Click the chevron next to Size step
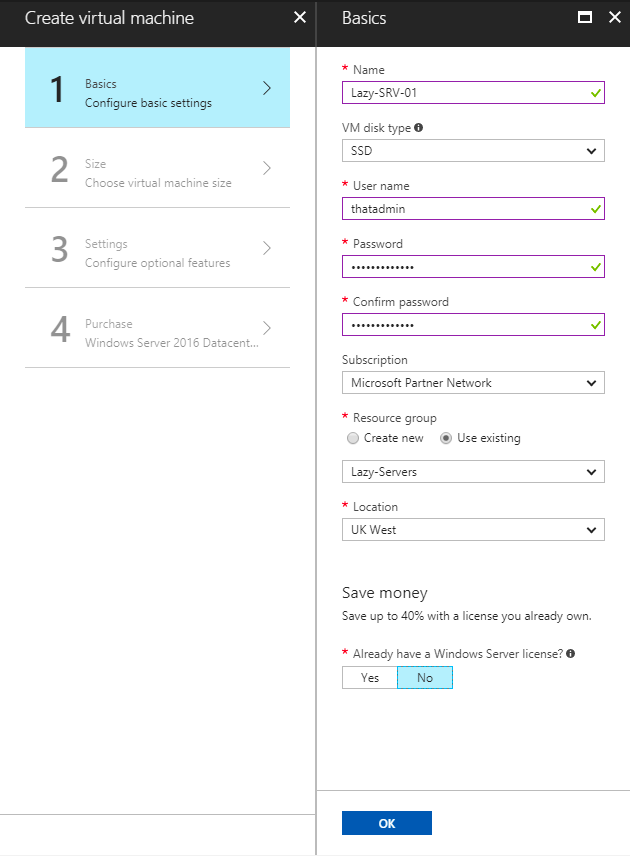 [267, 168]
